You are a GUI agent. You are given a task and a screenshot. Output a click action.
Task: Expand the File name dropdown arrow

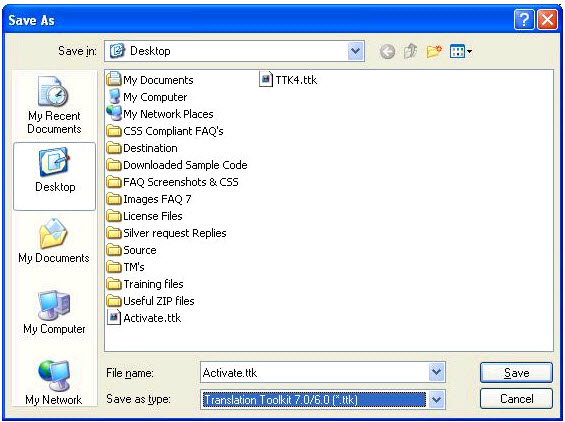(436, 372)
